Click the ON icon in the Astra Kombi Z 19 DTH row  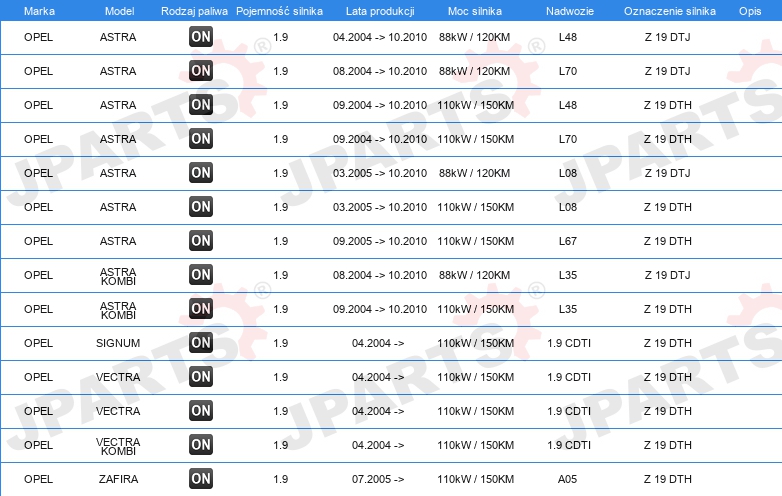tap(201, 309)
